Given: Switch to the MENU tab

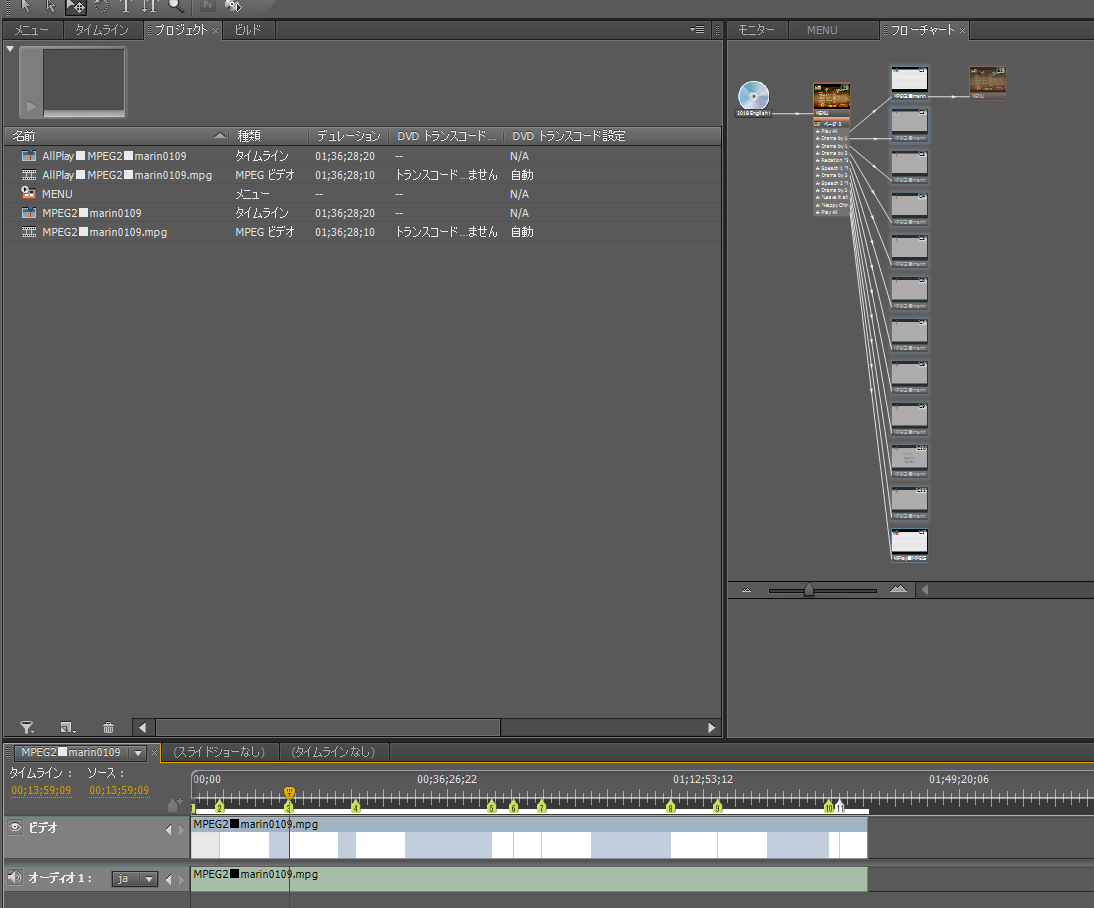Looking at the screenshot, I should click(x=822, y=30).
